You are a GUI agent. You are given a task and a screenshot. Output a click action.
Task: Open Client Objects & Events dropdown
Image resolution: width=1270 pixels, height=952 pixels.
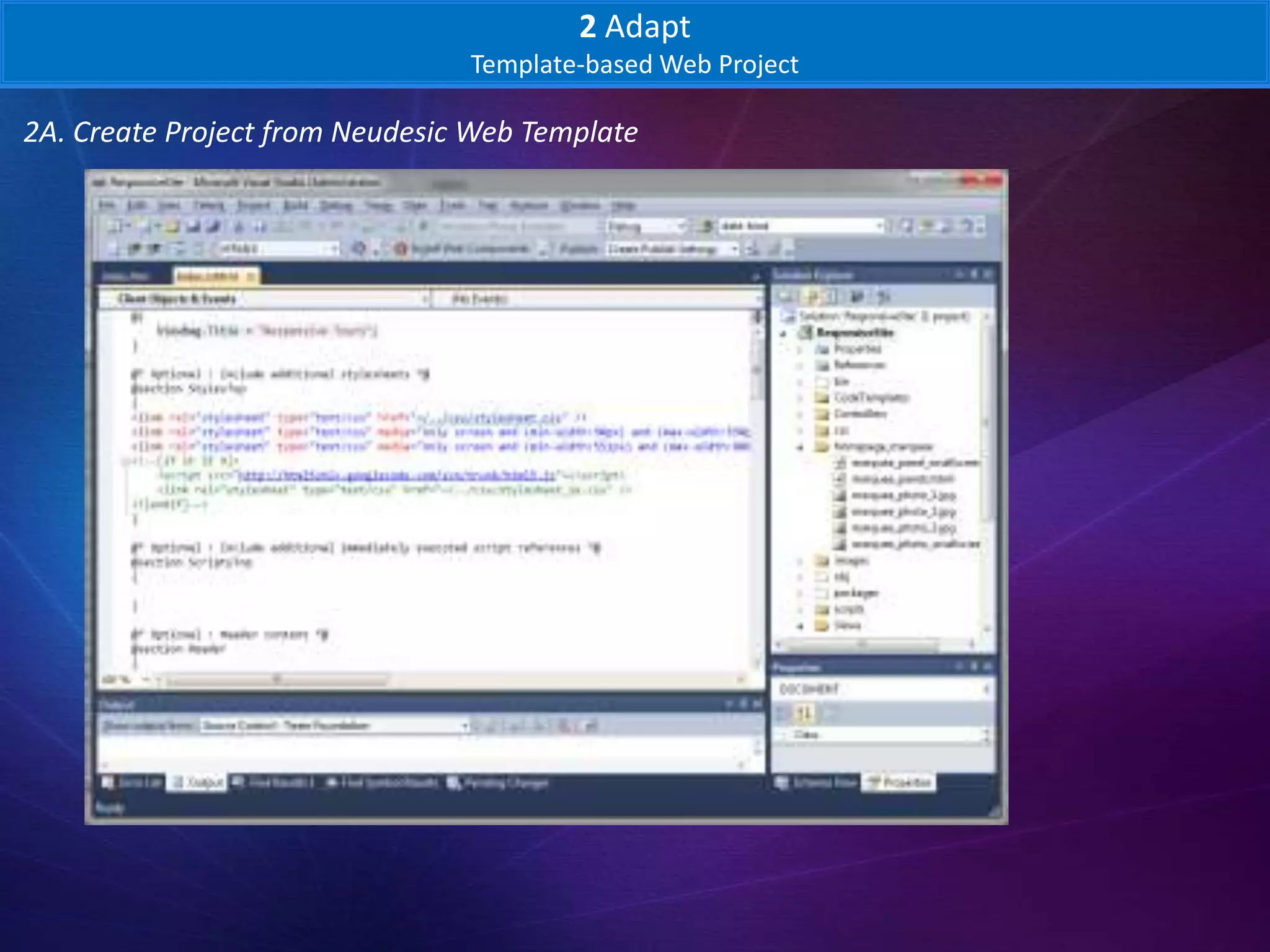coord(265,299)
